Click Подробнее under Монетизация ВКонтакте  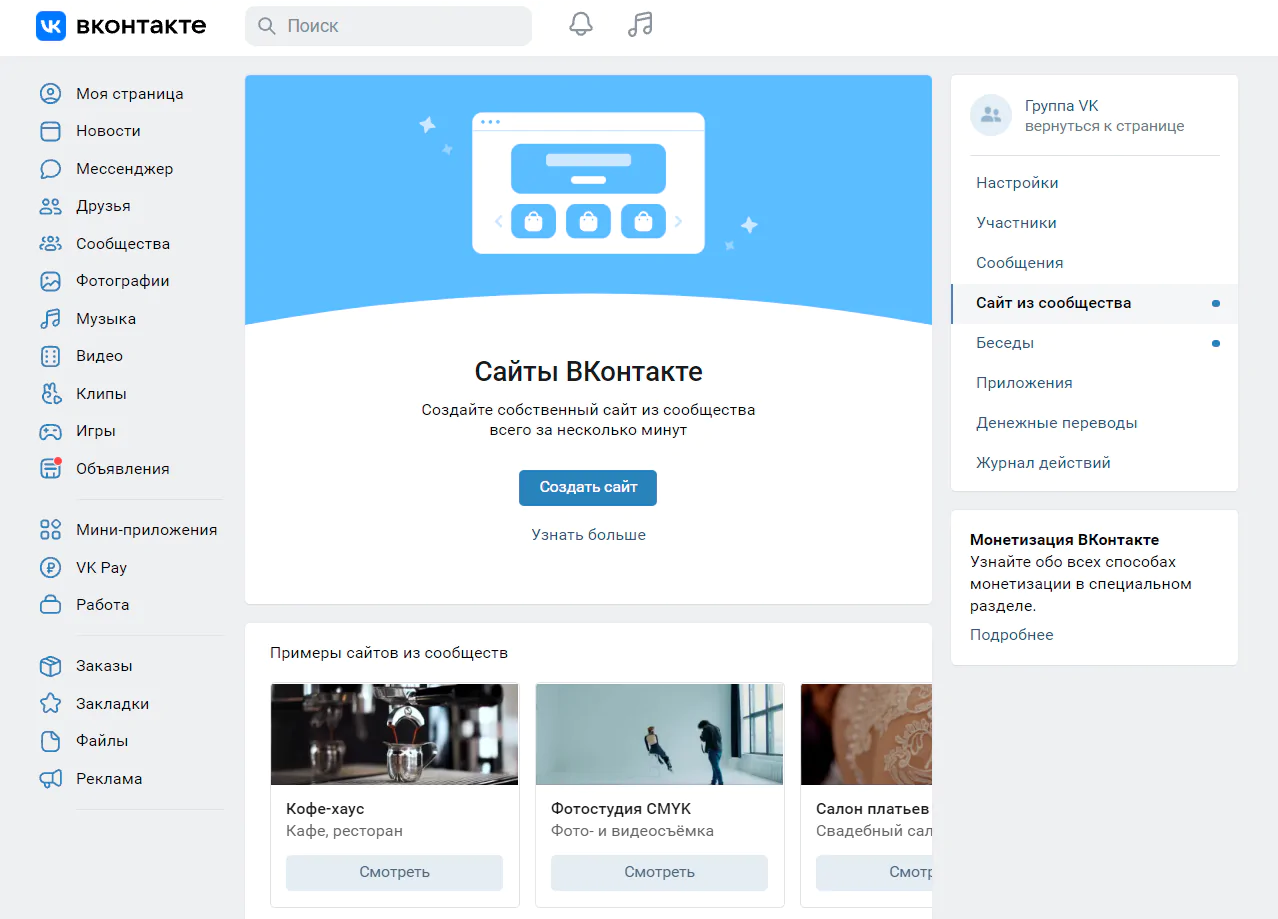coord(1011,635)
